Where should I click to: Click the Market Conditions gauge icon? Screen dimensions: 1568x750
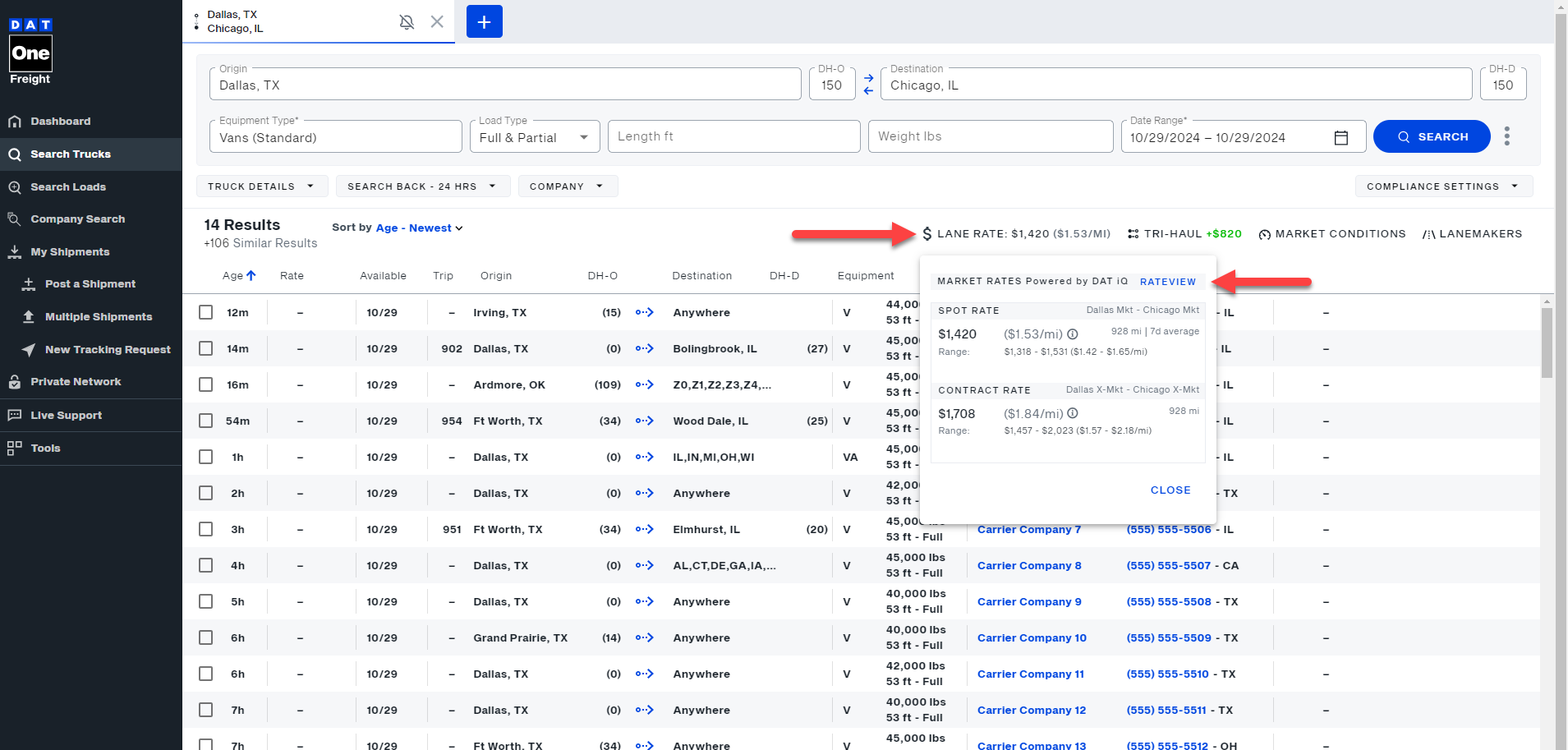[1265, 235]
